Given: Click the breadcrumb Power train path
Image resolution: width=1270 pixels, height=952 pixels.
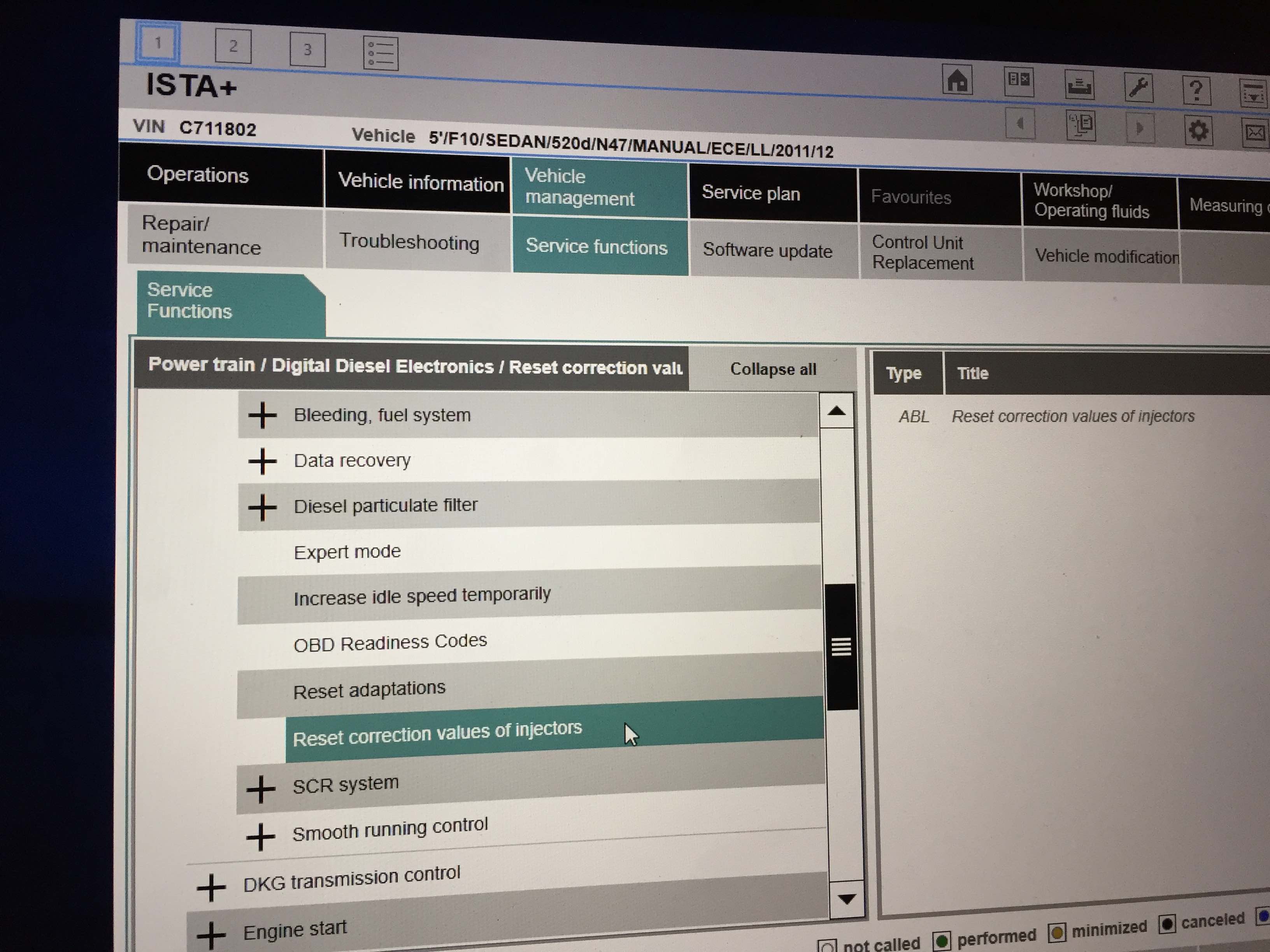Looking at the screenshot, I should click(412, 366).
